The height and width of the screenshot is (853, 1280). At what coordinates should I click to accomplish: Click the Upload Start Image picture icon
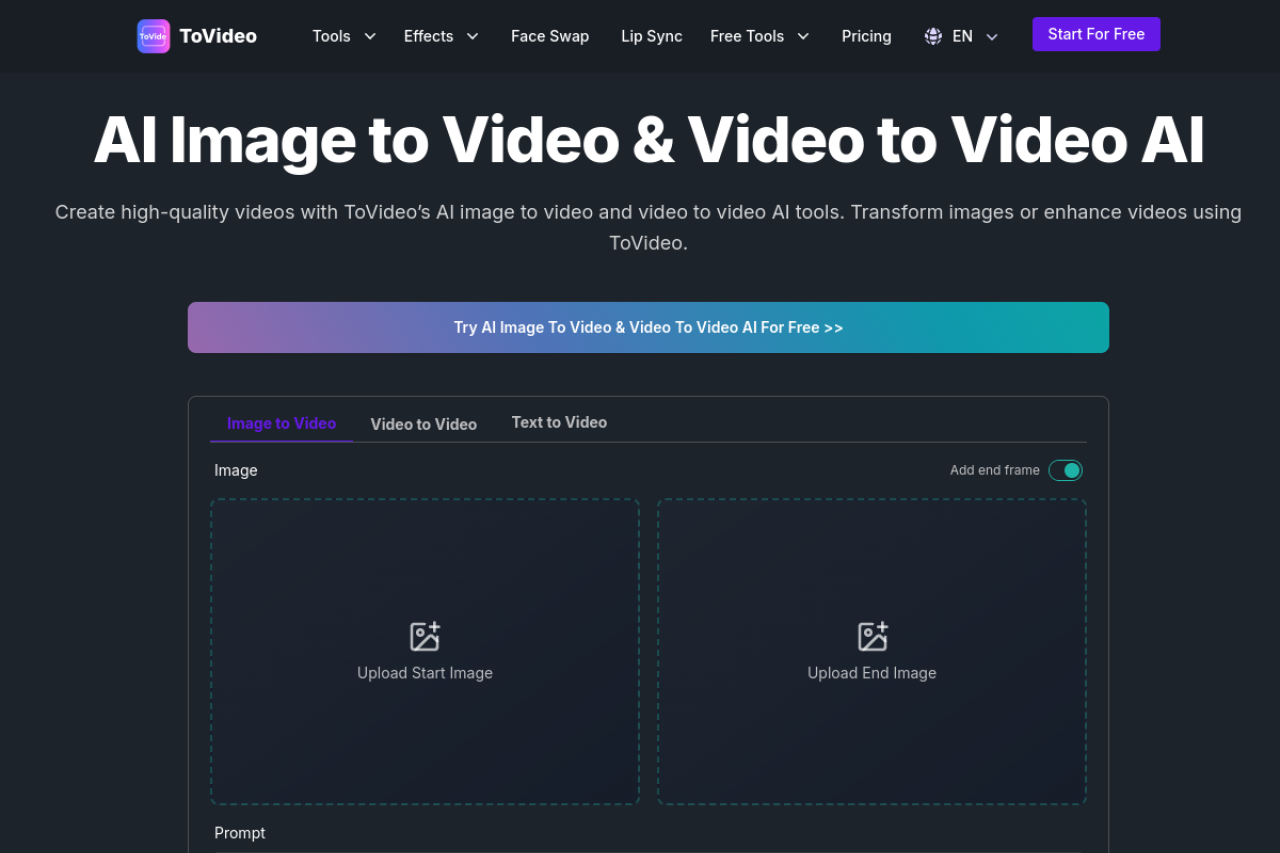[425, 636]
